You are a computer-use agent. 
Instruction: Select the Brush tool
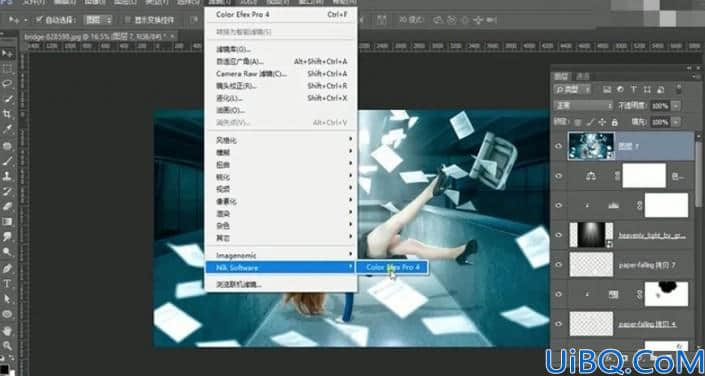click(7, 161)
